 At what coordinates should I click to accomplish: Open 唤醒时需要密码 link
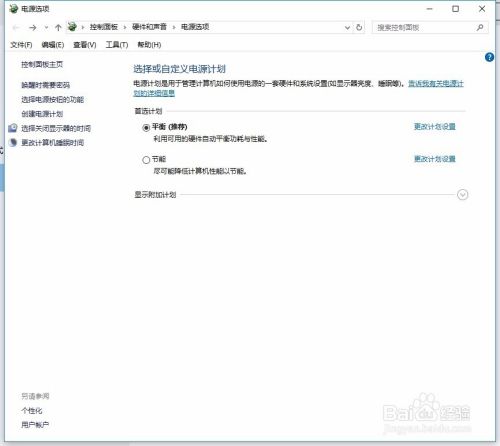point(46,85)
